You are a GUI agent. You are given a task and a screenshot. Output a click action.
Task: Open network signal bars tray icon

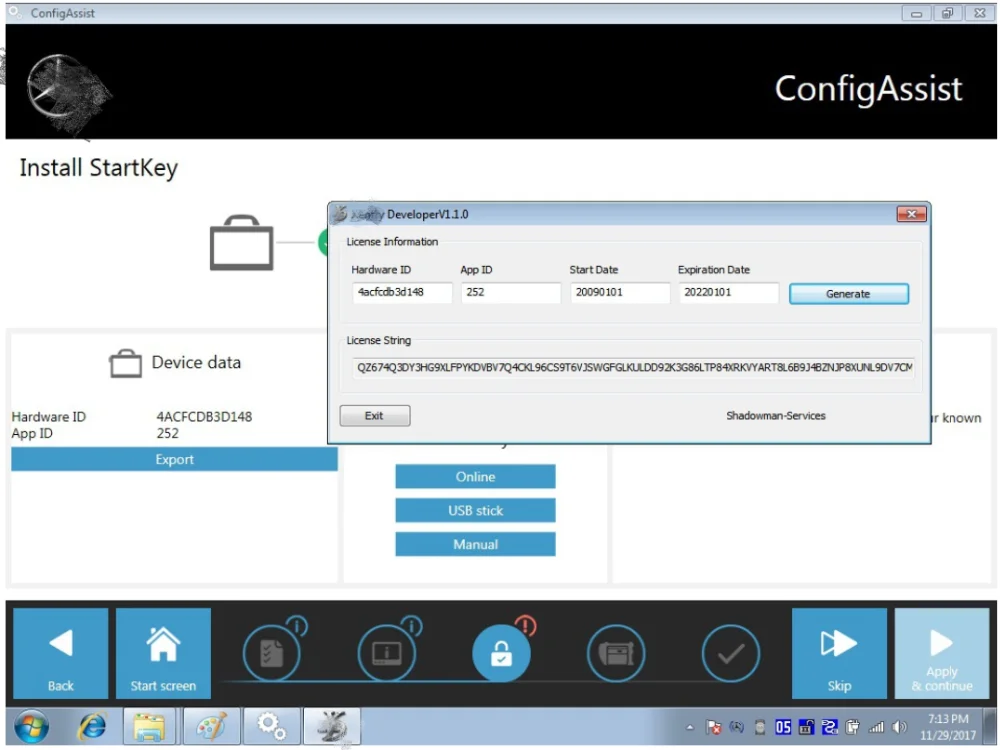point(877,727)
